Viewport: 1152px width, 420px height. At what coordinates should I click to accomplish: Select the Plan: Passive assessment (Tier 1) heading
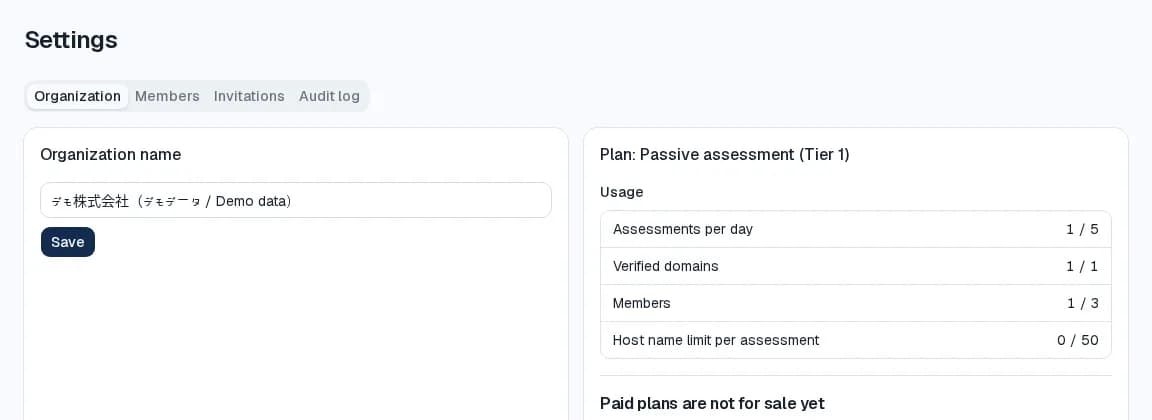(724, 154)
